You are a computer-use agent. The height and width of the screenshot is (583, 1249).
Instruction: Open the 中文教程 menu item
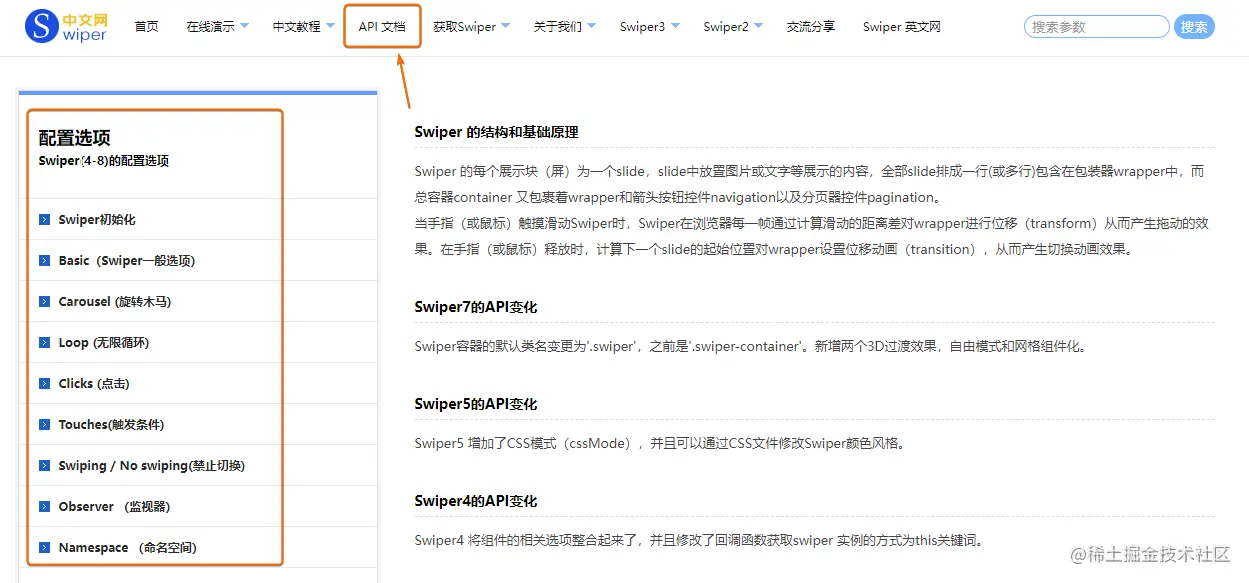coord(296,27)
